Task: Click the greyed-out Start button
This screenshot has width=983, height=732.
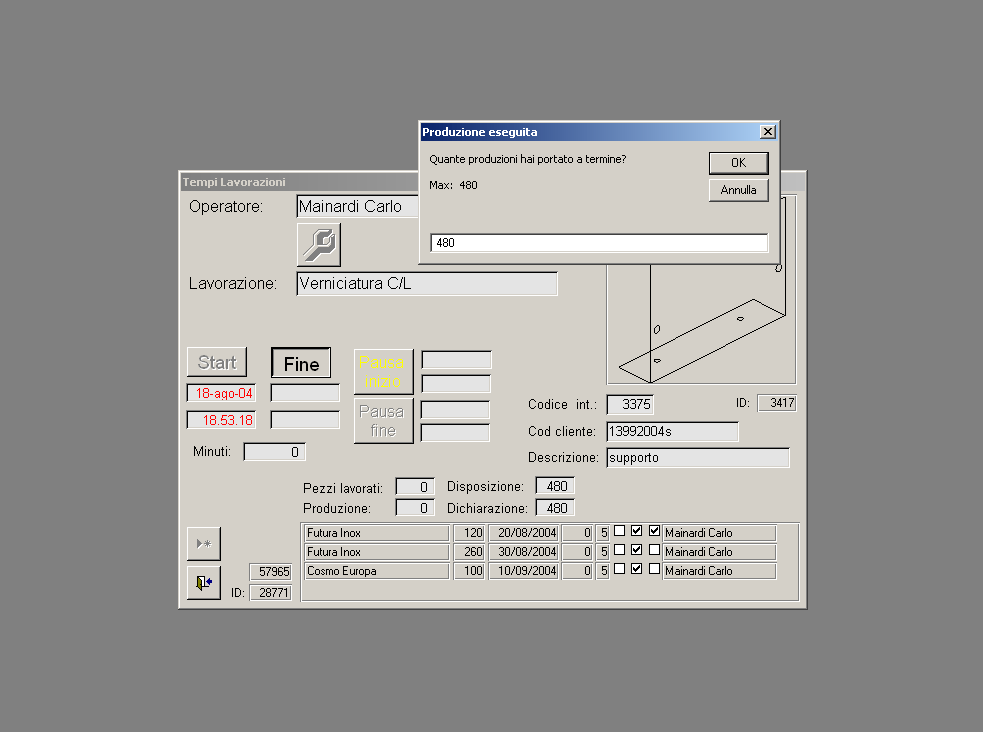Action: pyautogui.click(x=217, y=362)
